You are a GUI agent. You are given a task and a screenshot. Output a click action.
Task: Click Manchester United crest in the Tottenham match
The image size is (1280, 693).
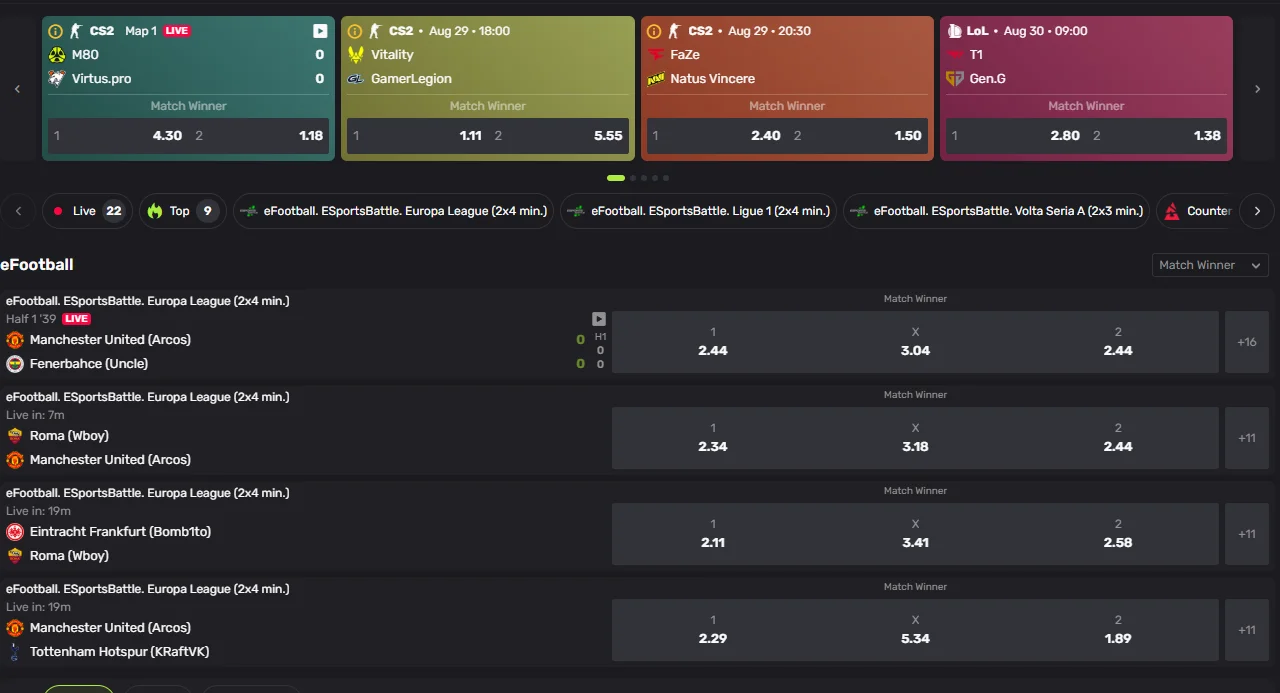point(15,628)
